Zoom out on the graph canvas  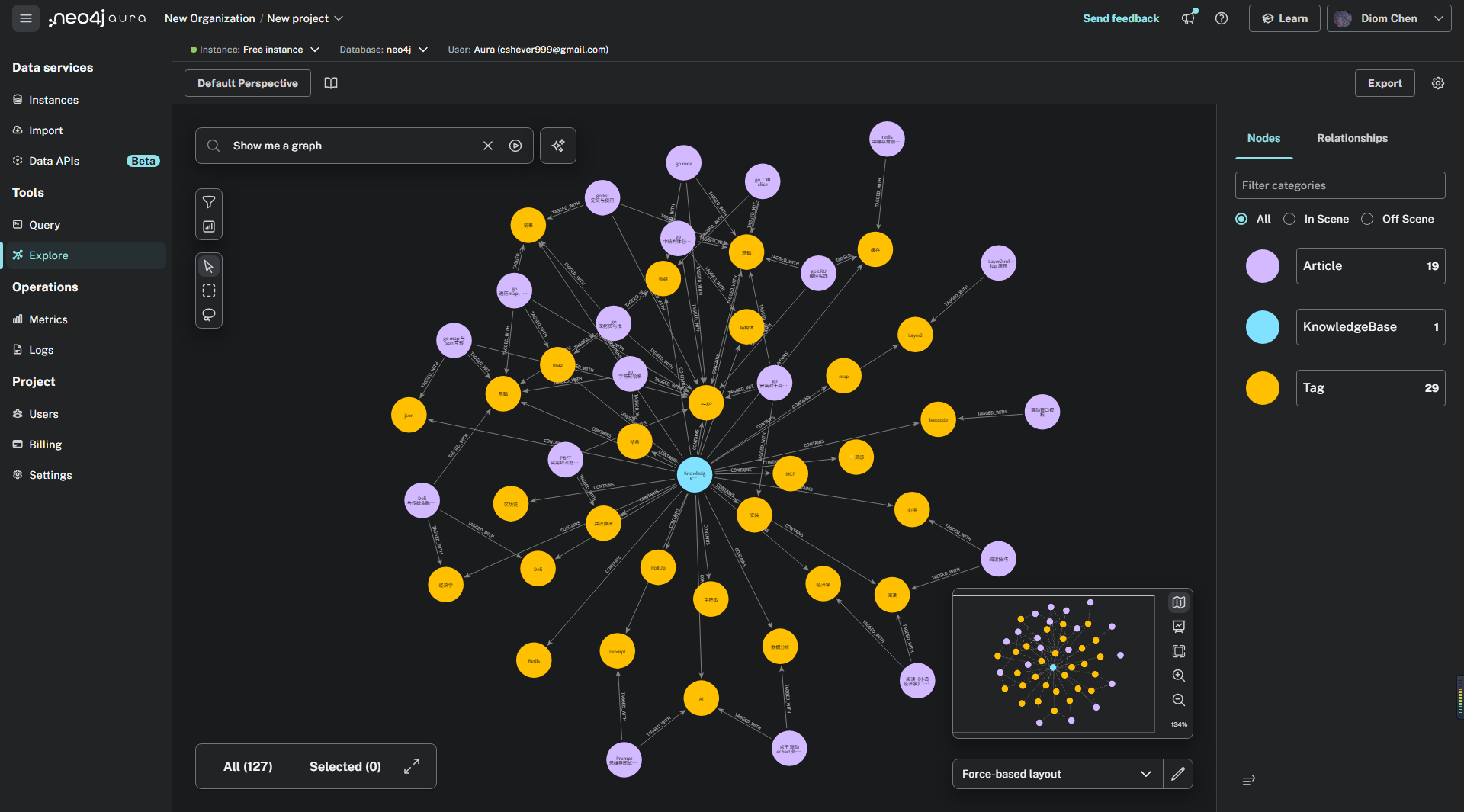pyautogui.click(x=1179, y=700)
